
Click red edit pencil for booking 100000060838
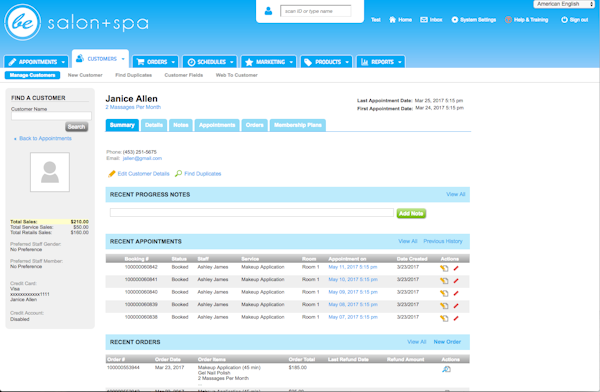point(456,318)
